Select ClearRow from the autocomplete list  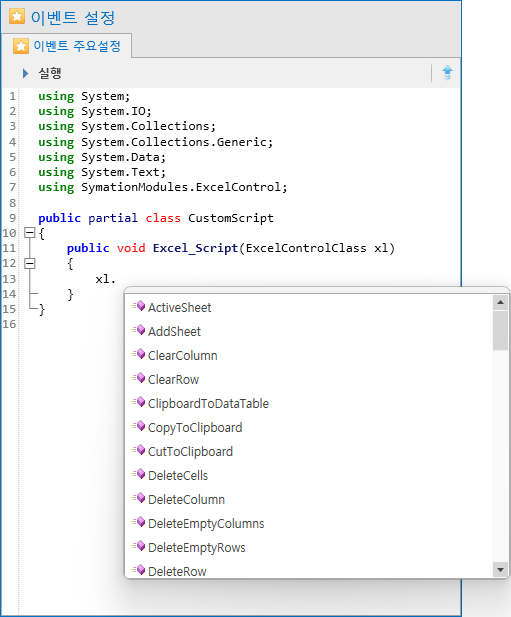coord(173,379)
